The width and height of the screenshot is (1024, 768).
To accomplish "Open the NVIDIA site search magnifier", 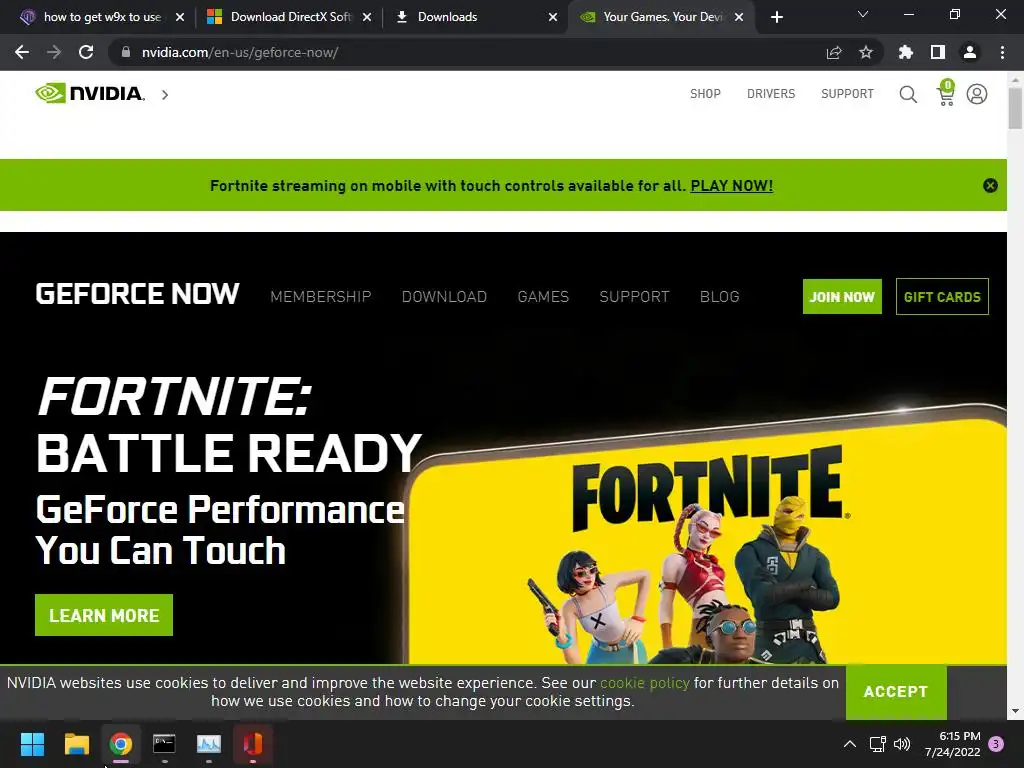I will (908, 94).
